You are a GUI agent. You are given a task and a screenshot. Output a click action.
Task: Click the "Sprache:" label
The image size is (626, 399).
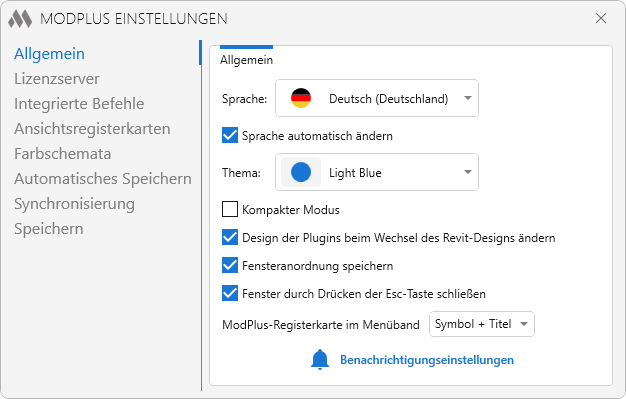(244, 99)
